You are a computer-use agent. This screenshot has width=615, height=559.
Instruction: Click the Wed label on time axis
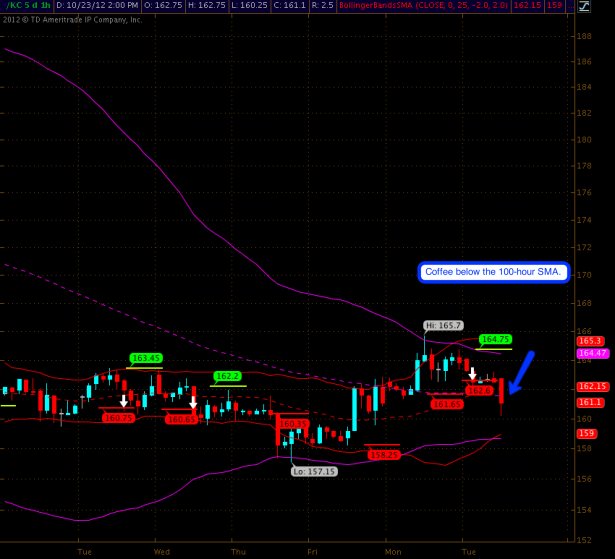(161, 550)
